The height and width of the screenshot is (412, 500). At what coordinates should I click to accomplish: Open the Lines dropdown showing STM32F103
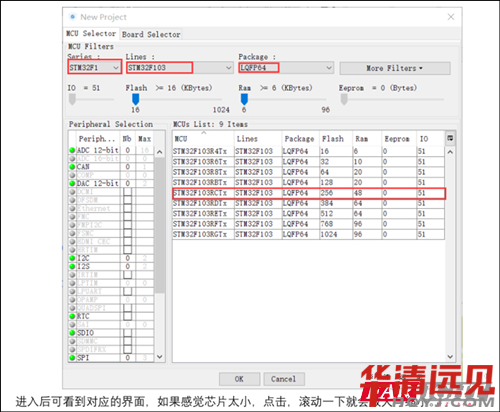tap(180, 68)
